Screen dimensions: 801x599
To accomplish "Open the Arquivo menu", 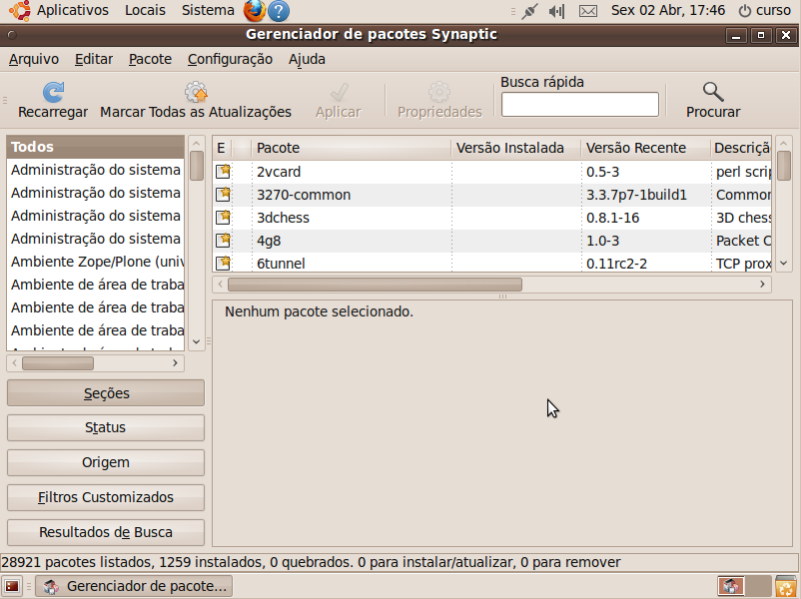I will point(34,59).
